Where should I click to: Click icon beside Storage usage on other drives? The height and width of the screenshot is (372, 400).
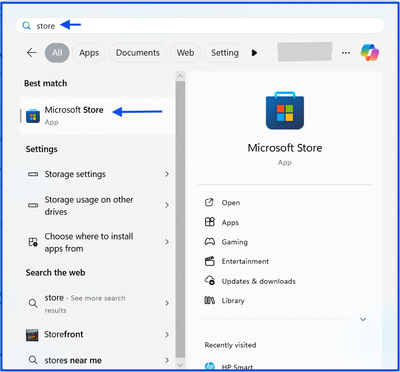click(x=33, y=205)
